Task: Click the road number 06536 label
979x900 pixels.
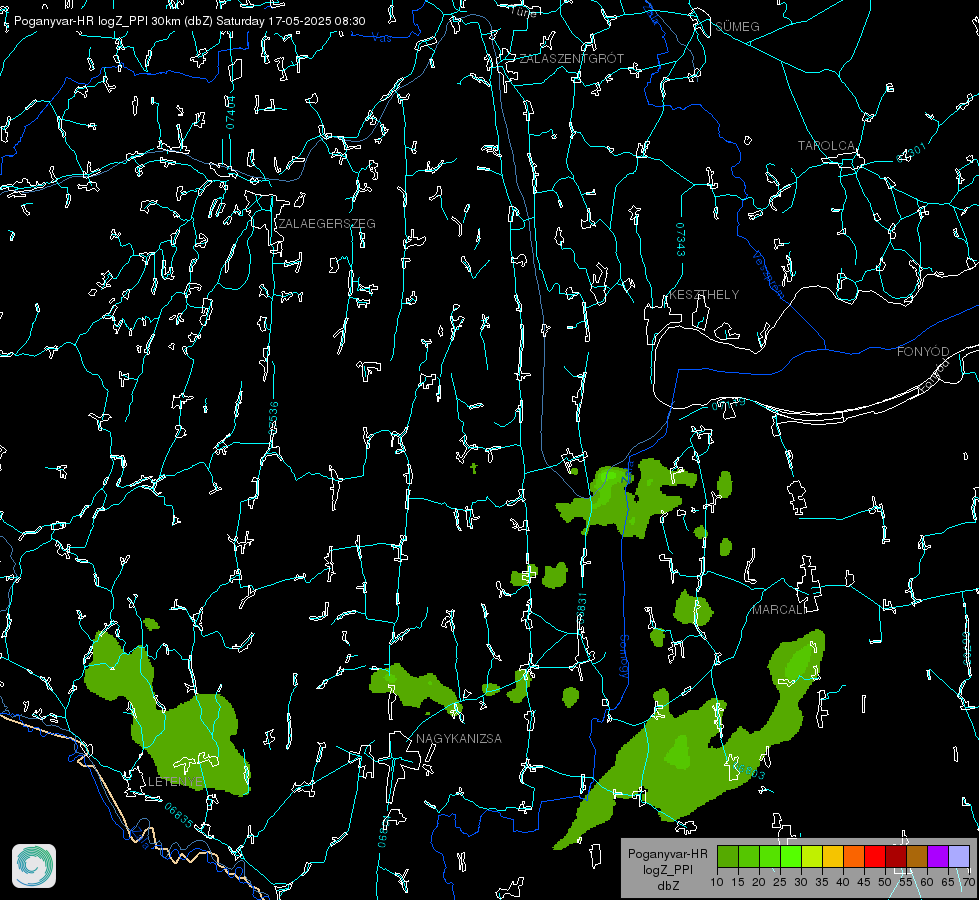Action: coord(273,418)
